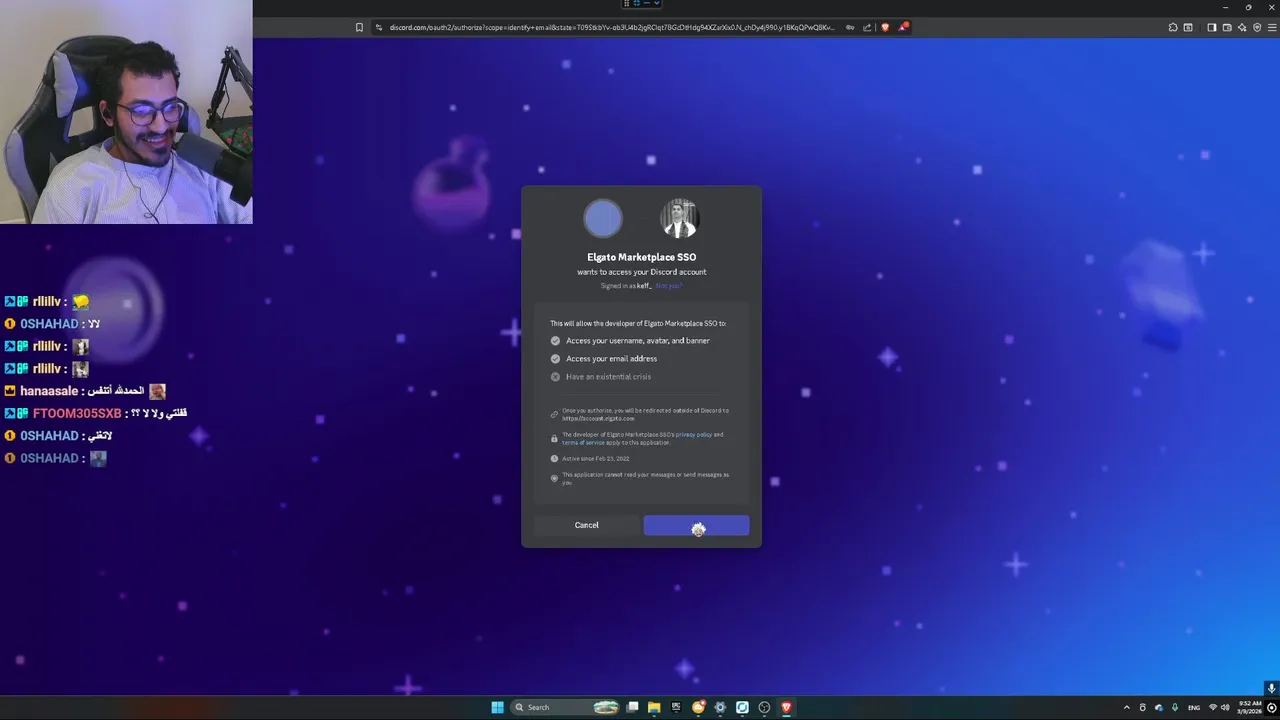
Task: Open Task View from the taskbar
Action: (x=632, y=707)
